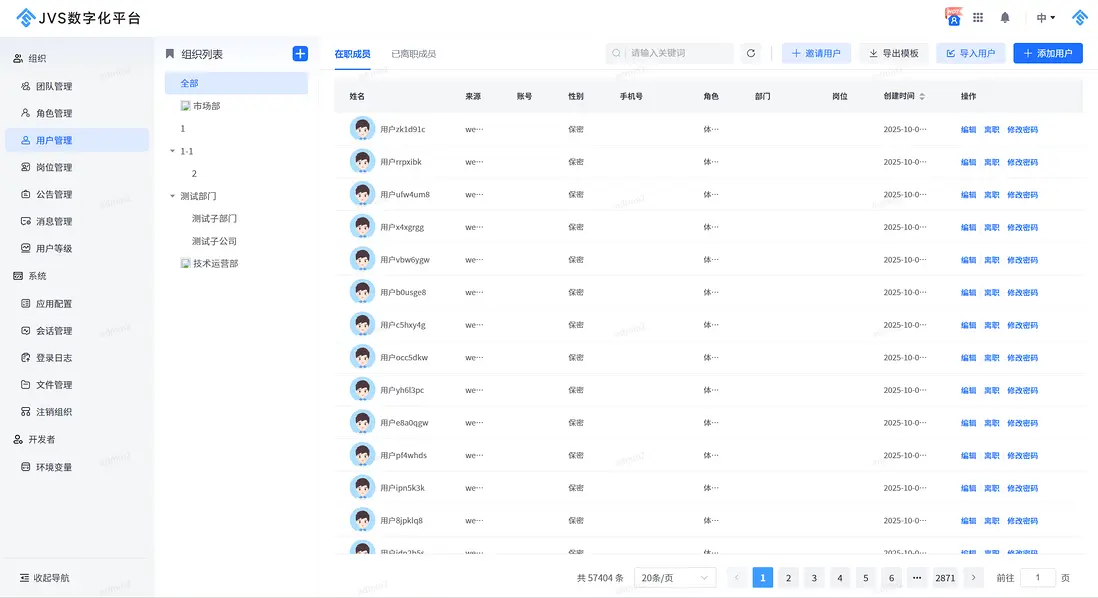The width and height of the screenshot is (1098, 598).
Task: Click avatar of 用户ufw4um8
Action: 362,194
